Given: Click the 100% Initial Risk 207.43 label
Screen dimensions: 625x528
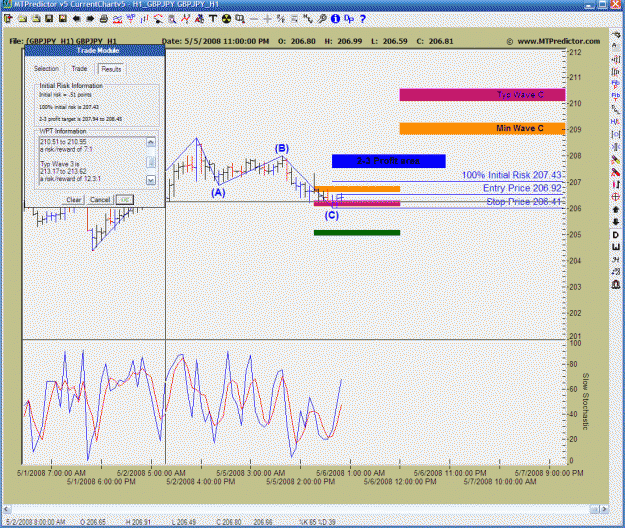Looking at the screenshot, I should tap(511, 175).
